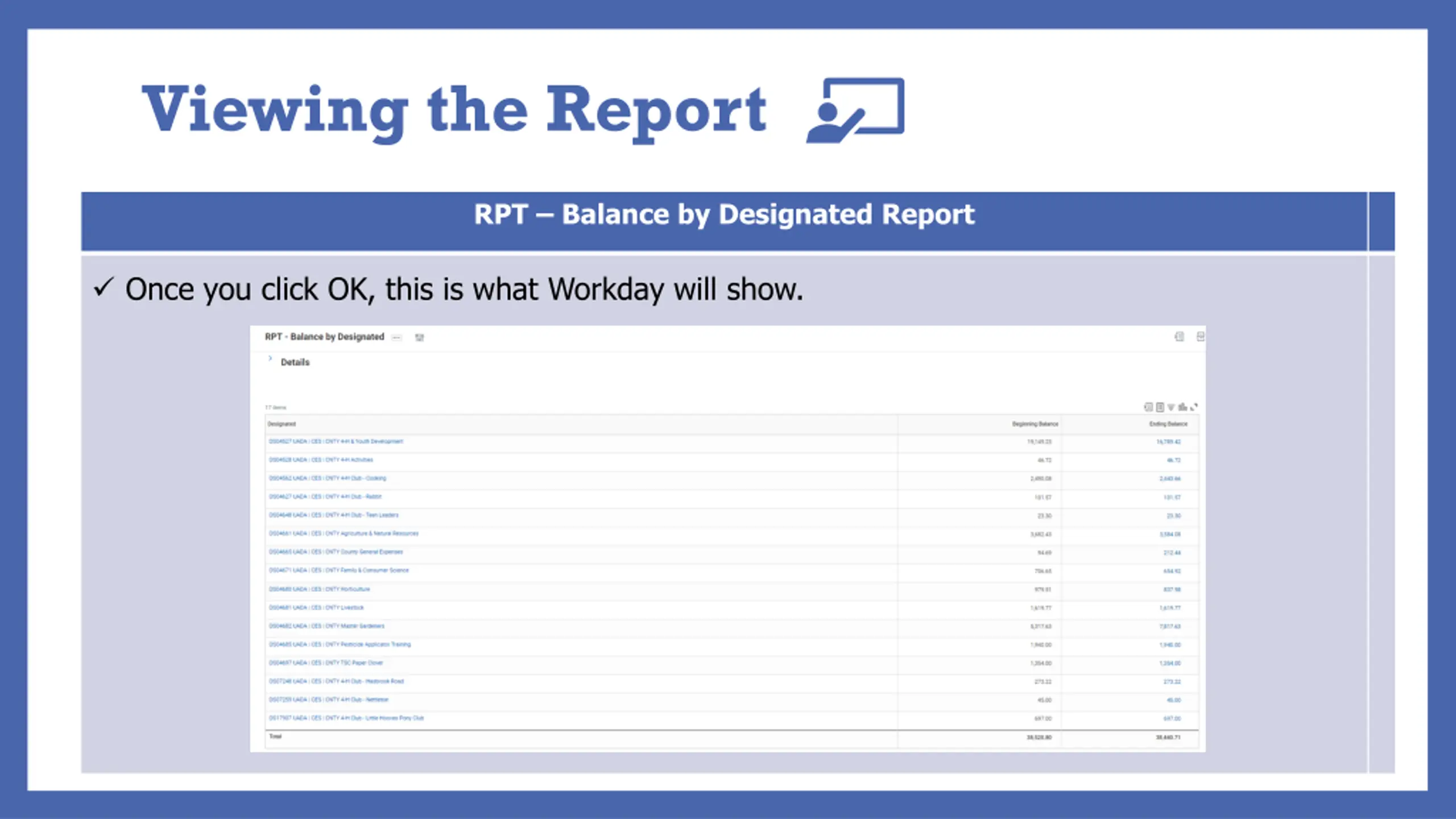Open the CNTY Family & Consumer Science link
The width and height of the screenshot is (1456, 819).
339,570
